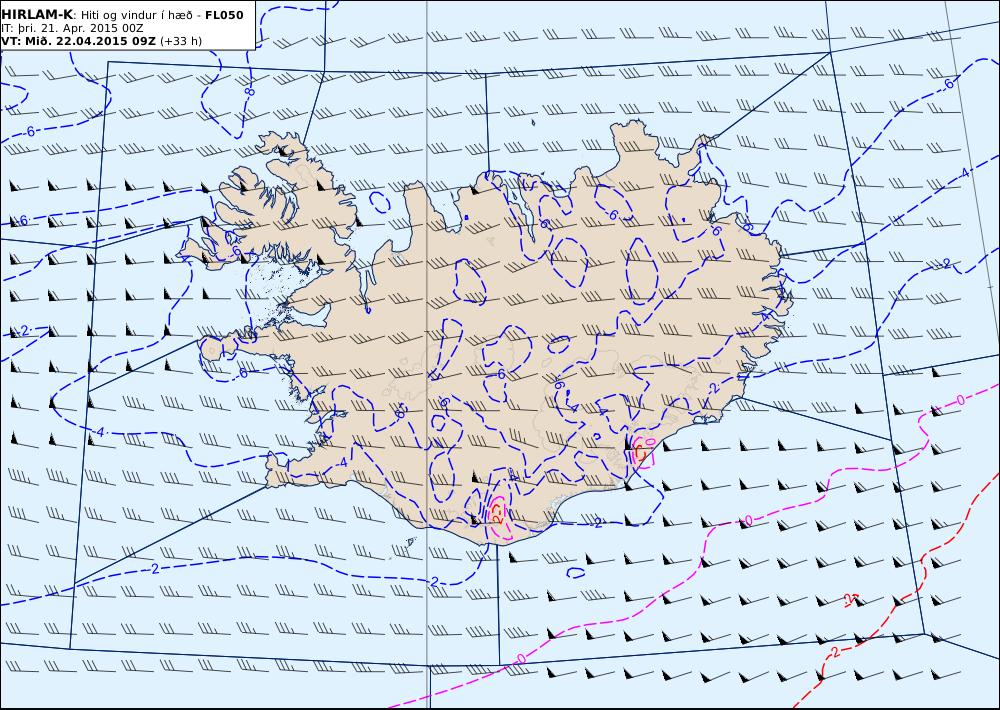This screenshot has width=1000, height=710.
Task: Select the "Hiti og vindur í hæð" title
Action: [138, 15]
